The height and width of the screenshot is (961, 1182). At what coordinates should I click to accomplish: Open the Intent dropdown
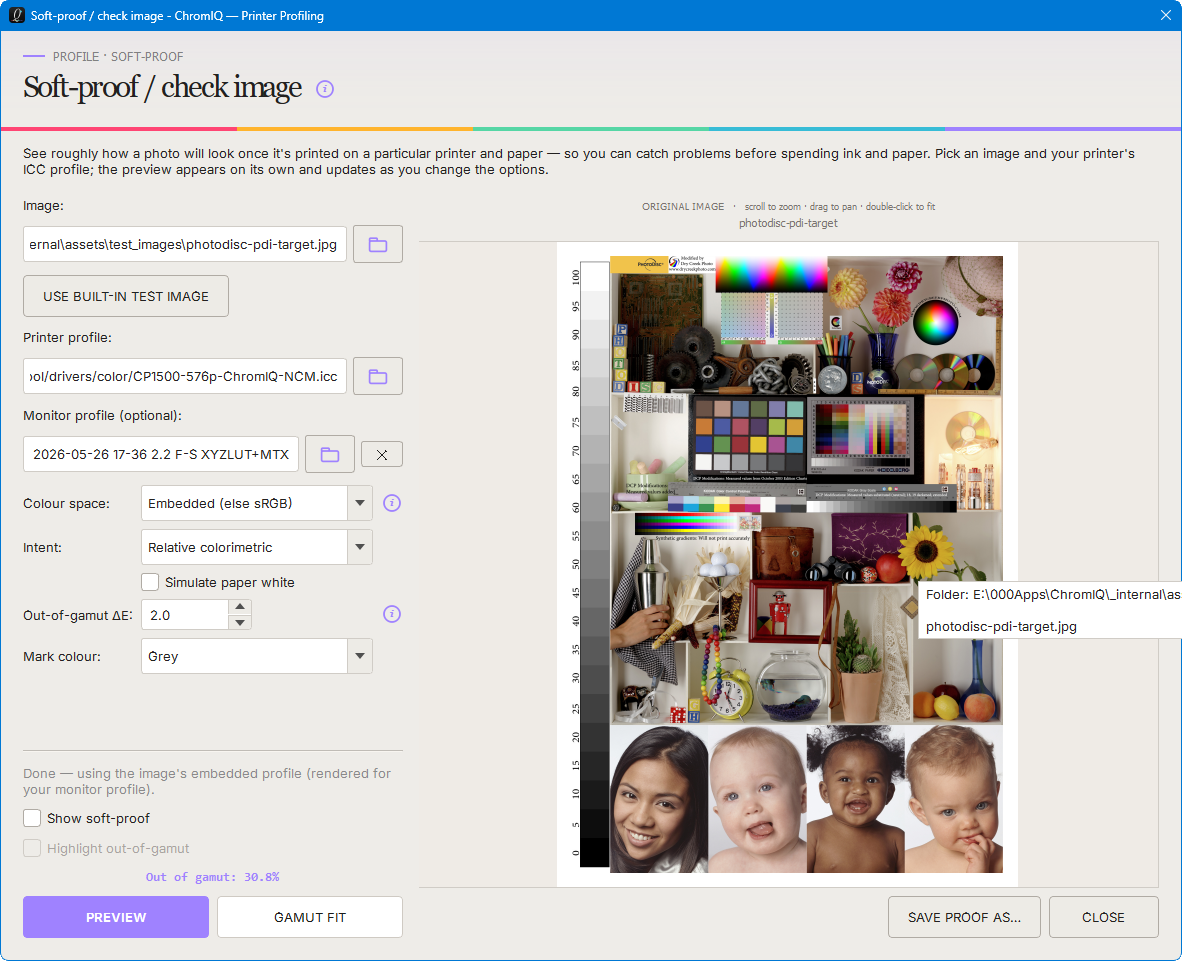[x=256, y=547]
